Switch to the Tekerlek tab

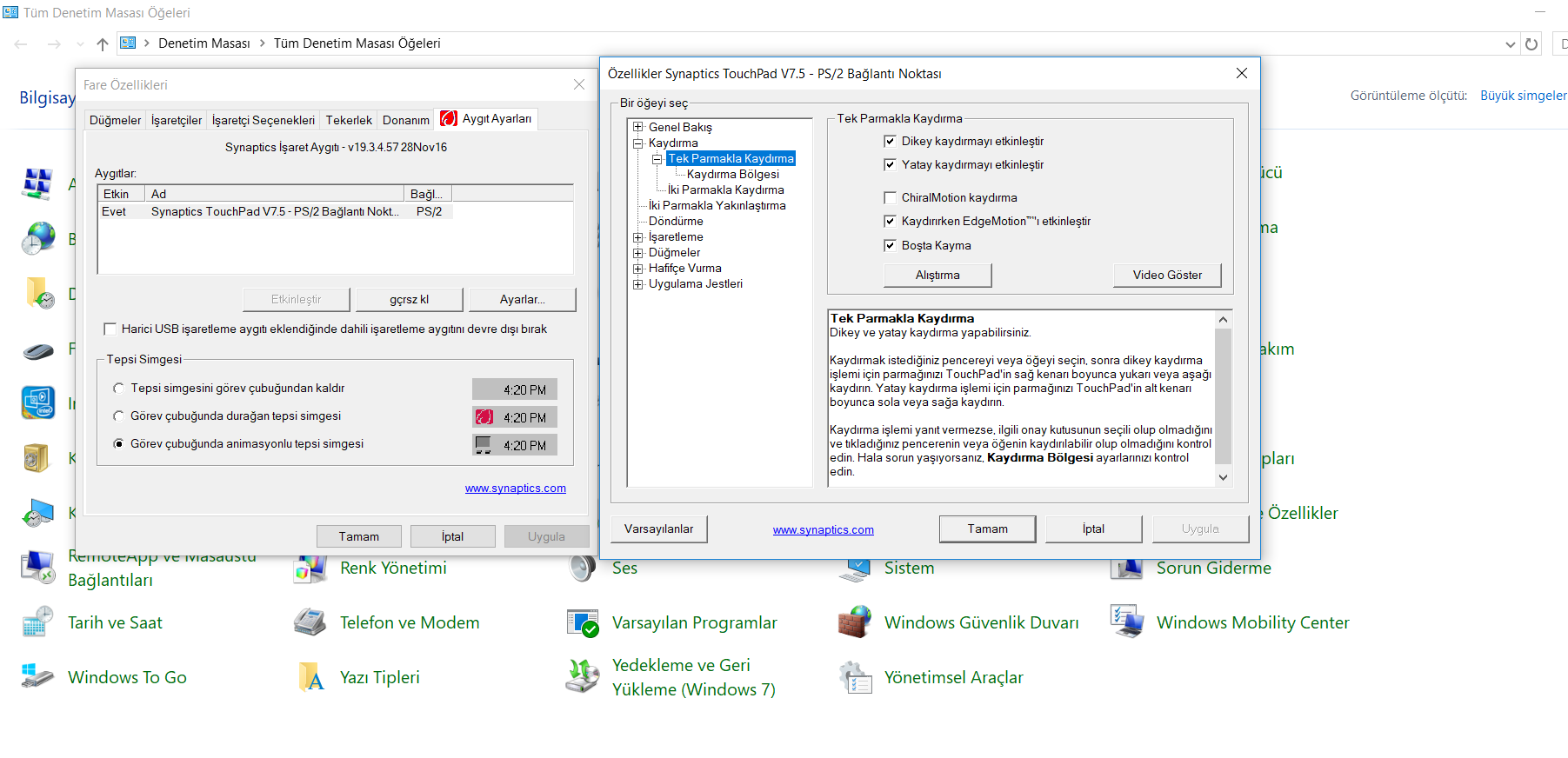[x=349, y=120]
